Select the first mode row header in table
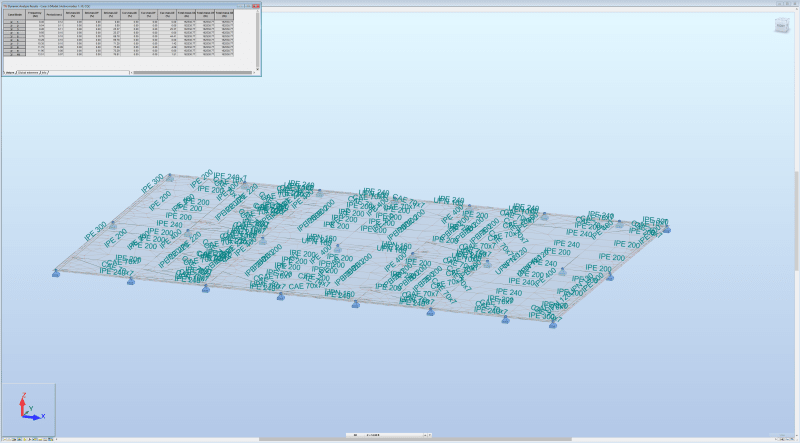Viewport: 800px width, 443px height. [15, 22]
